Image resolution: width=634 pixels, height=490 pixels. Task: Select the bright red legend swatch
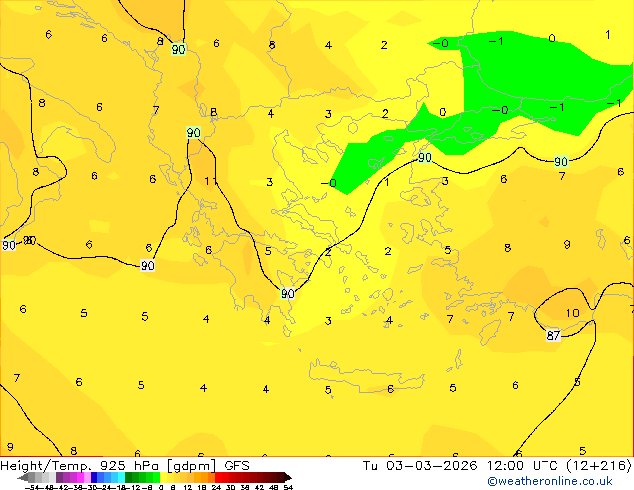[x=218, y=477]
